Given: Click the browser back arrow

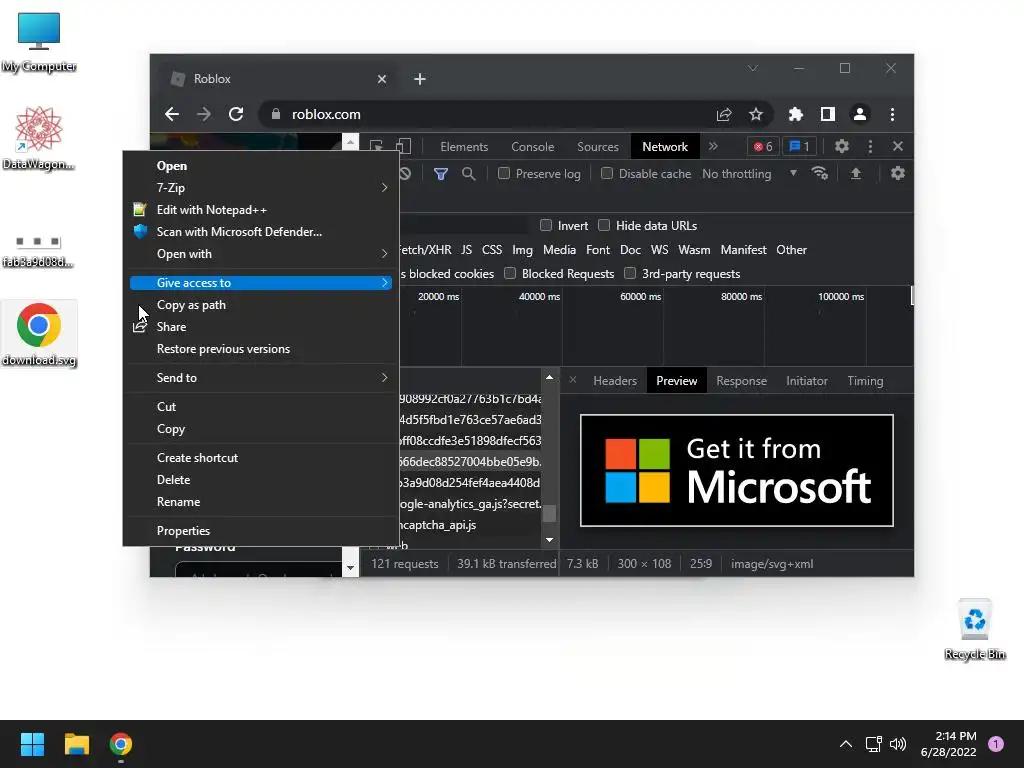Looking at the screenshot, I should click(172, 114).
